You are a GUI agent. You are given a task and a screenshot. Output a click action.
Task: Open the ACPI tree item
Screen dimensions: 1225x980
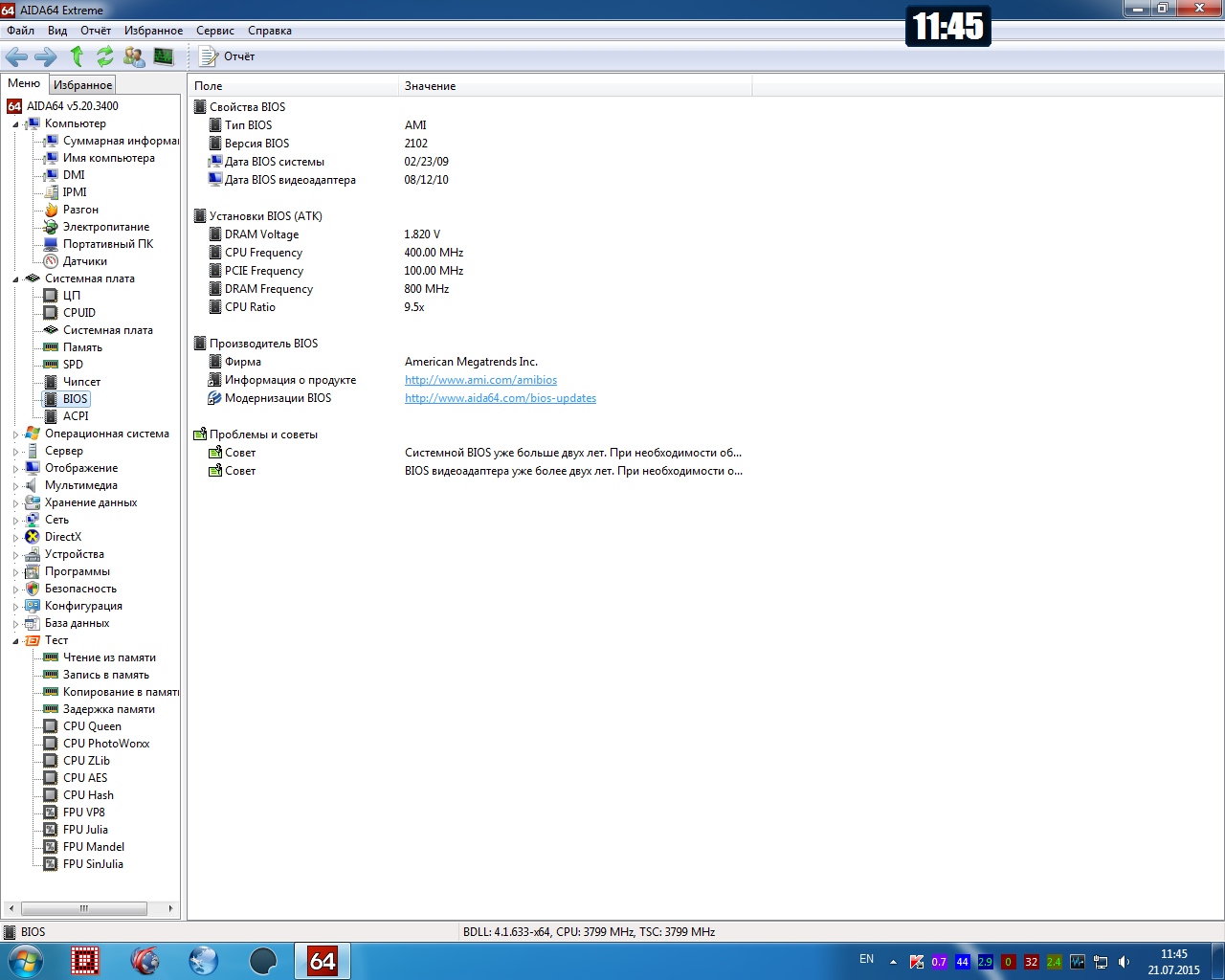(76, 416)
